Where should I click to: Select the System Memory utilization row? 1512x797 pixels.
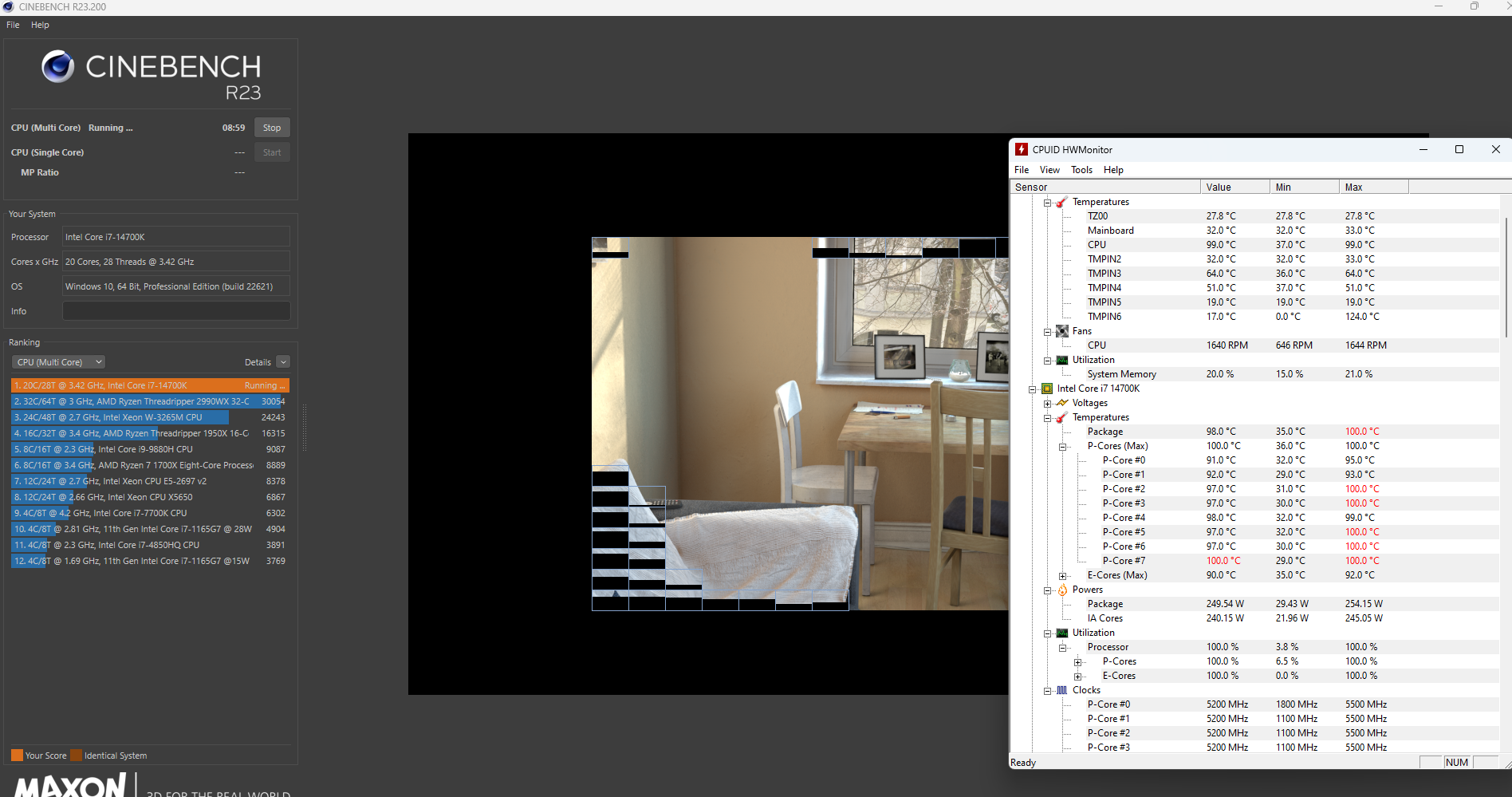[x=1255, y=374]
